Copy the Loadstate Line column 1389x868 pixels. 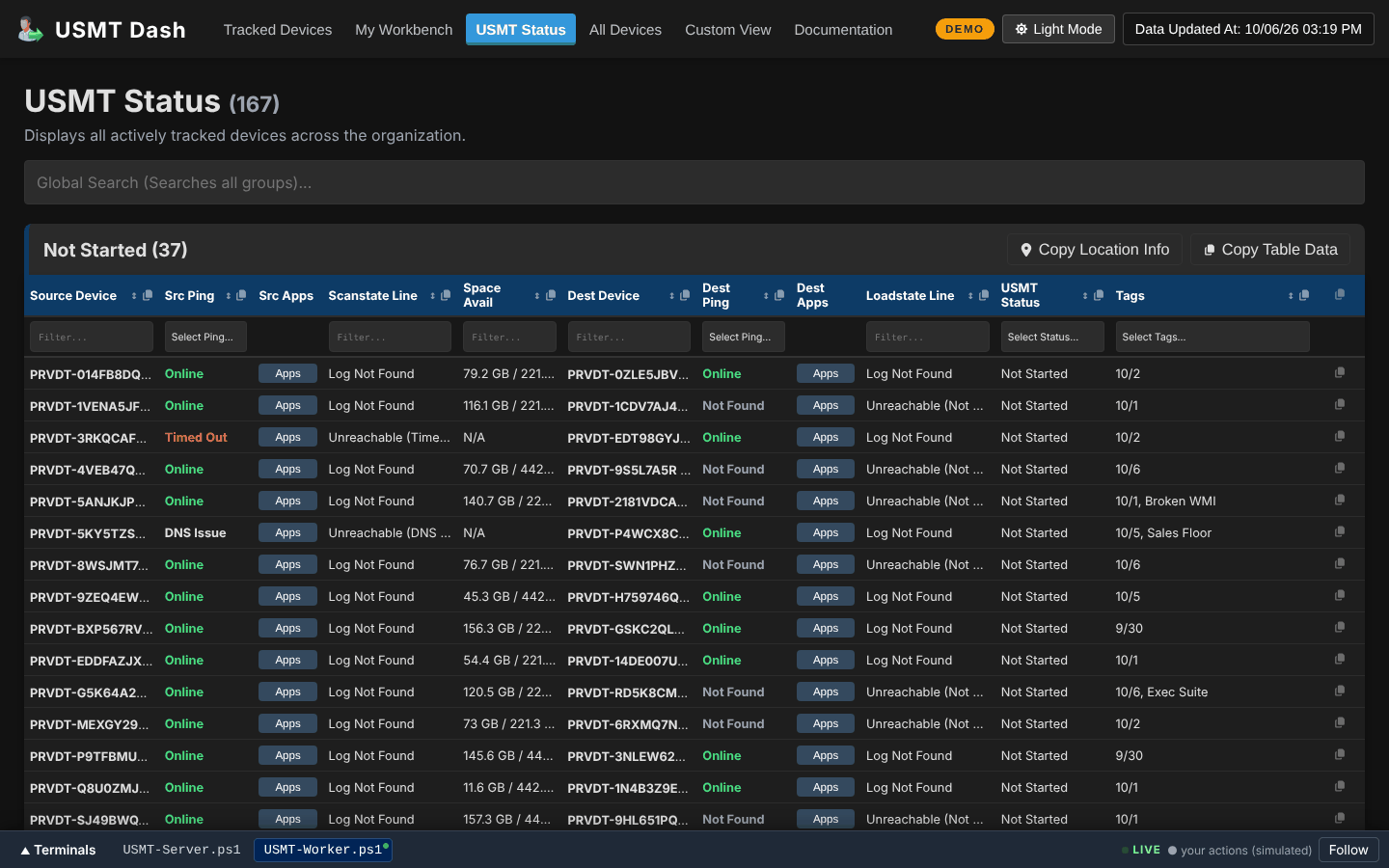point(984,296)
